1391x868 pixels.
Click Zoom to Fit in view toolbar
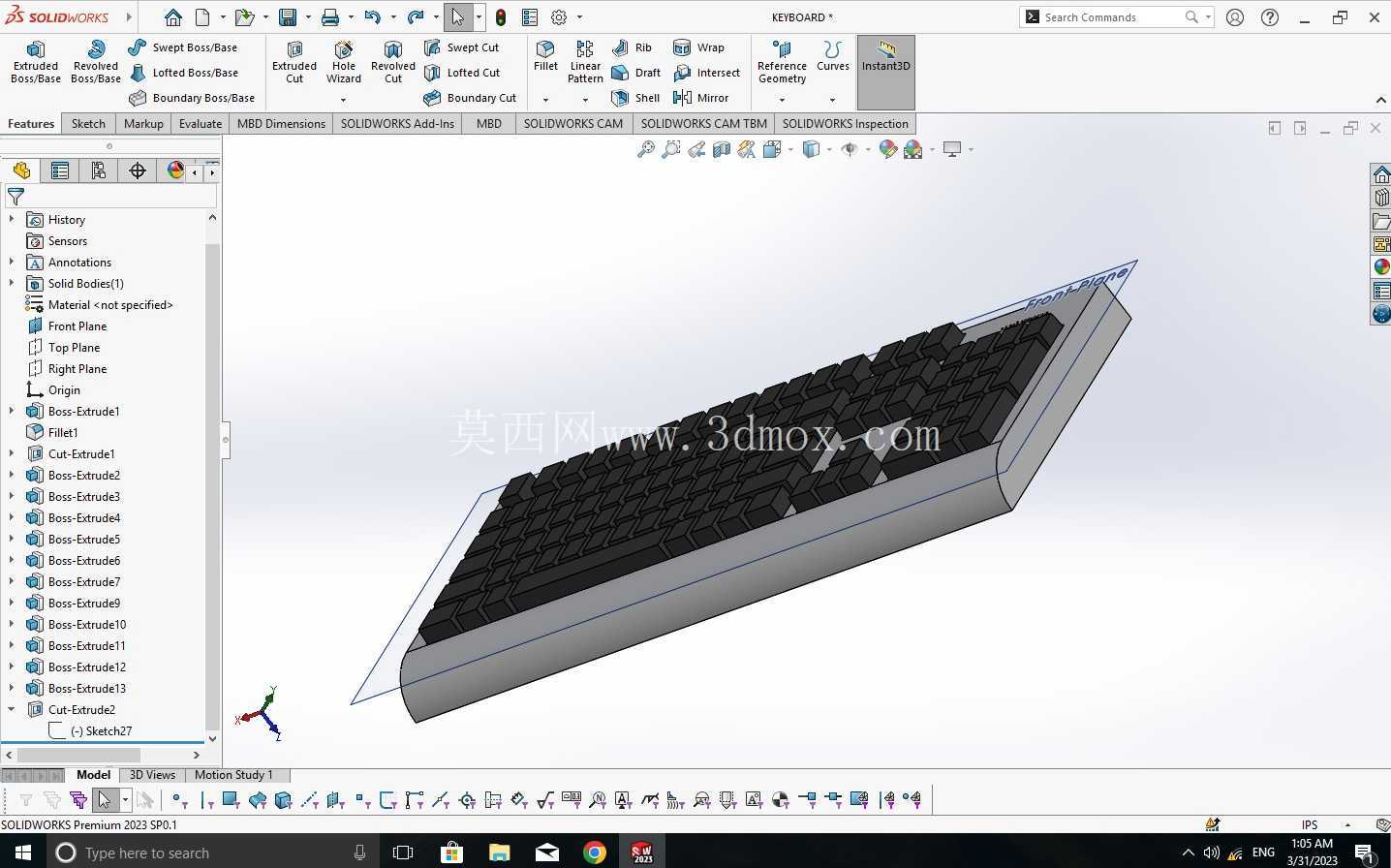coord(645,149)
